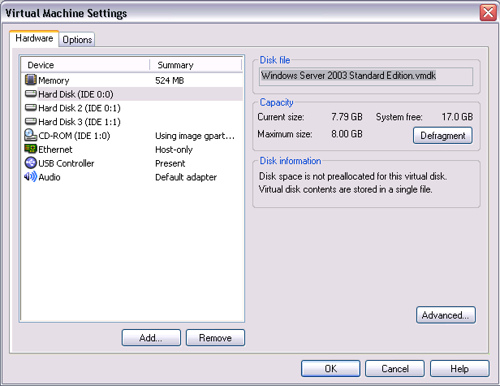The width and height of the screenshot is (500, 386).
Task: Click the Hard Disk 2 drive icon
Action: click(31, 108)
